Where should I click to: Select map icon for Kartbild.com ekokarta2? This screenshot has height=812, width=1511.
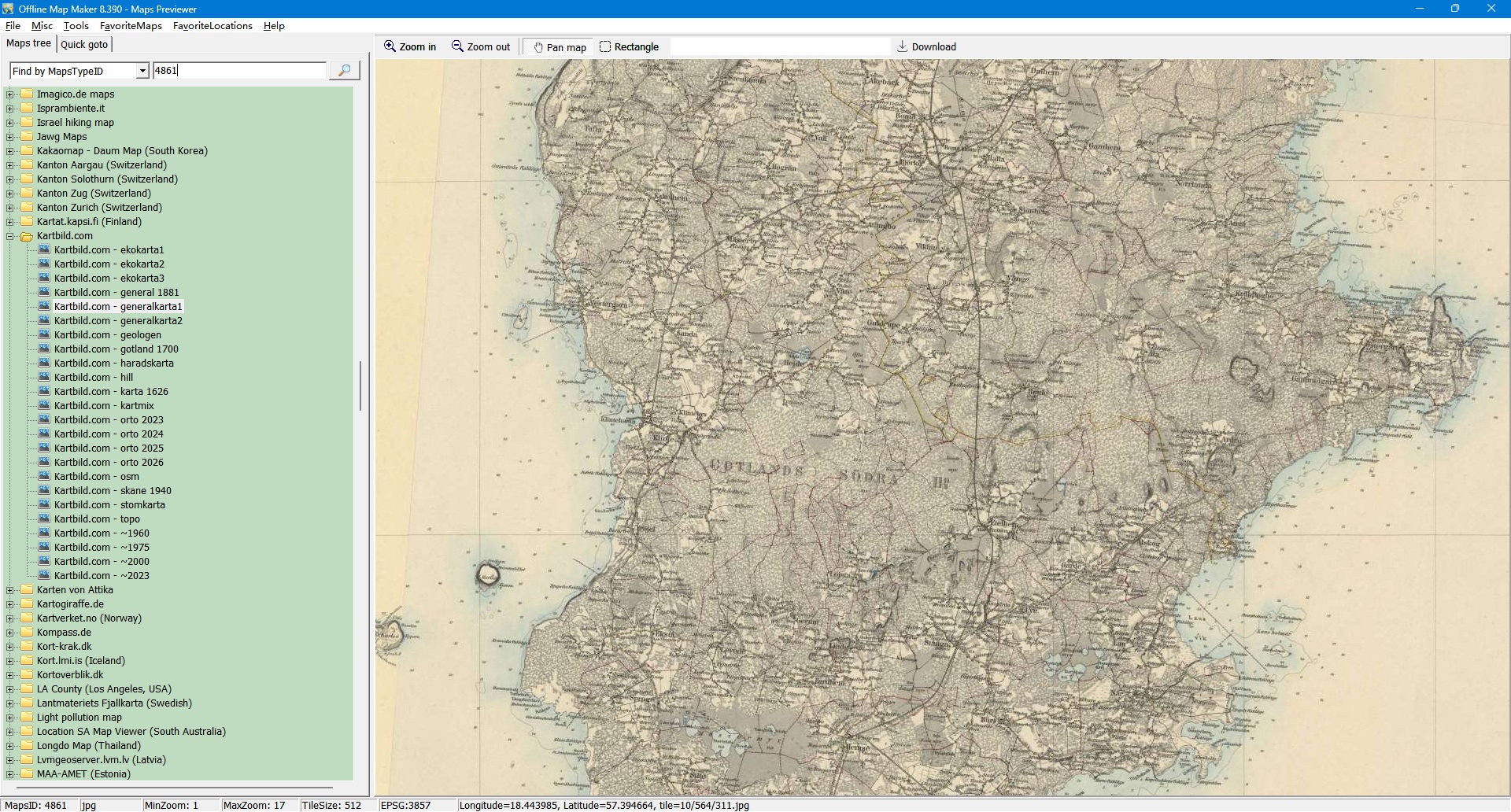click(44, 264)
